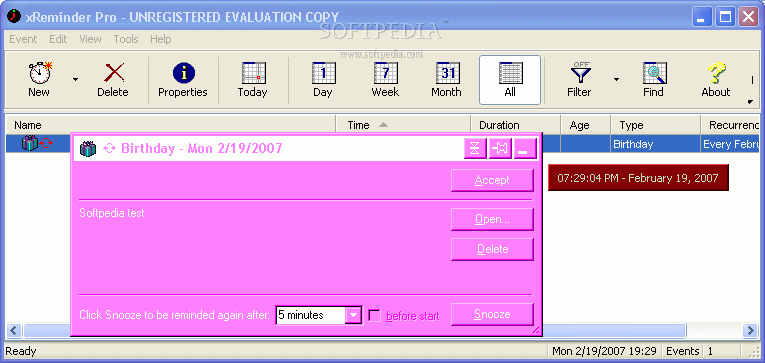Click the xReminder clock icon in the title bar
This screenshot has width=765, height=363.
click(x=13, y=17)
